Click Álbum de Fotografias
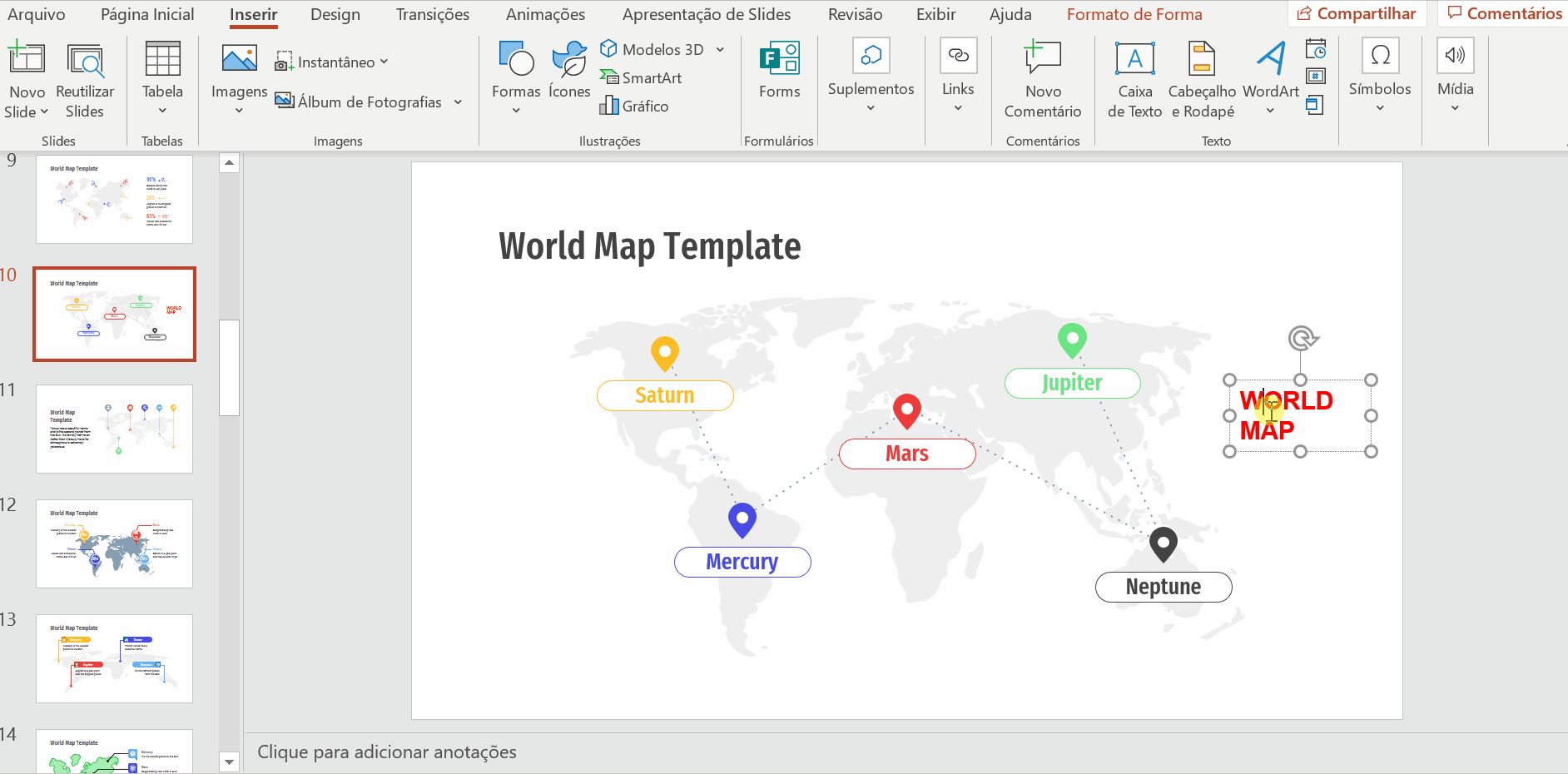The width and height of the screenshot is (1568, 774). [359, 102]
